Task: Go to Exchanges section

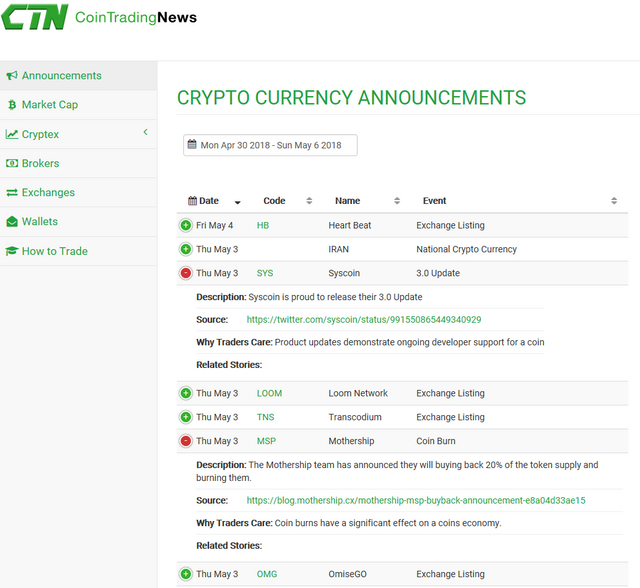Action: pos(78,192)
